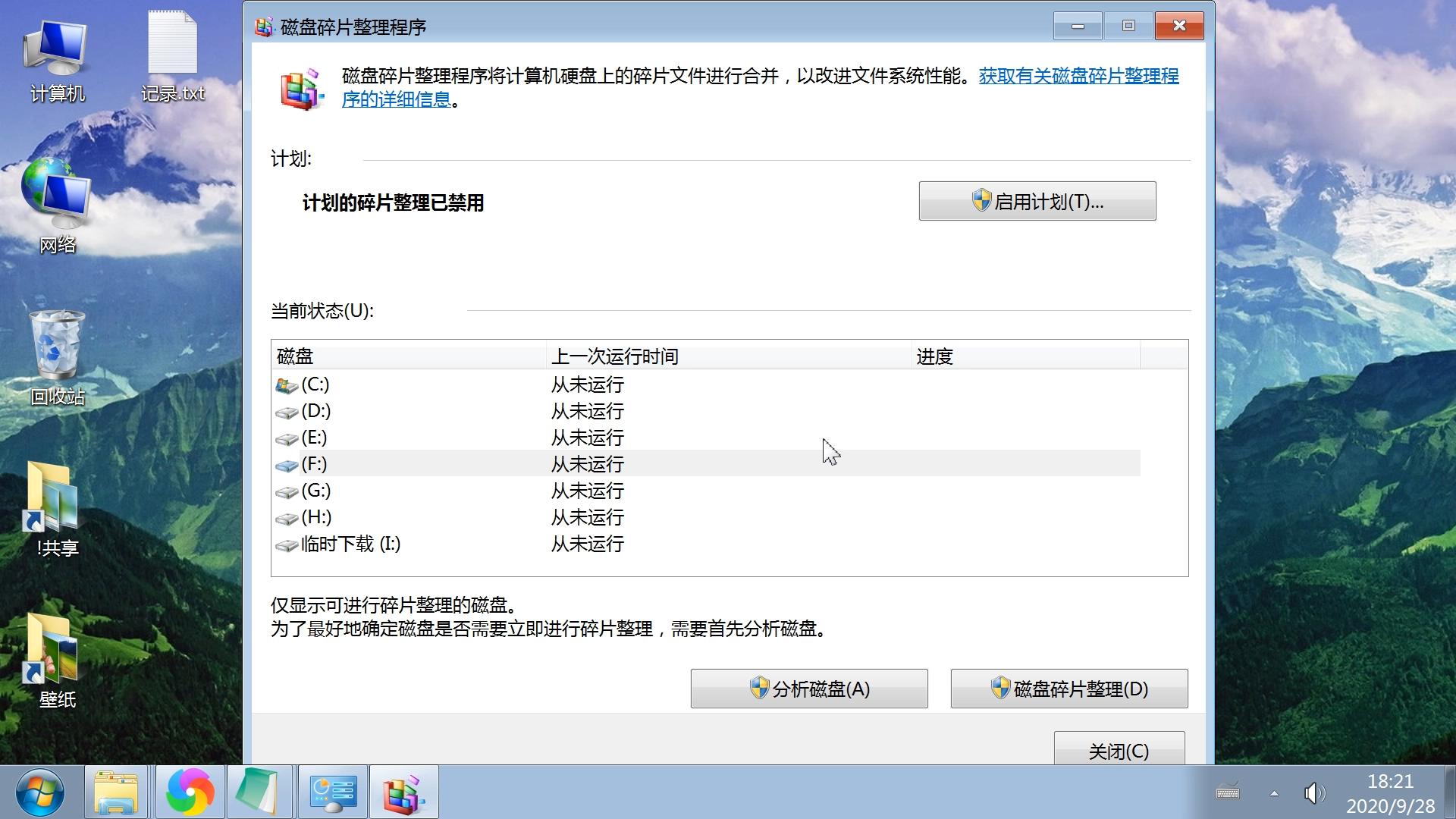Open the defragmenter help information link
Viewport: 1456px width, 819px height.
pyautogui.click(x=1077, y=77)
